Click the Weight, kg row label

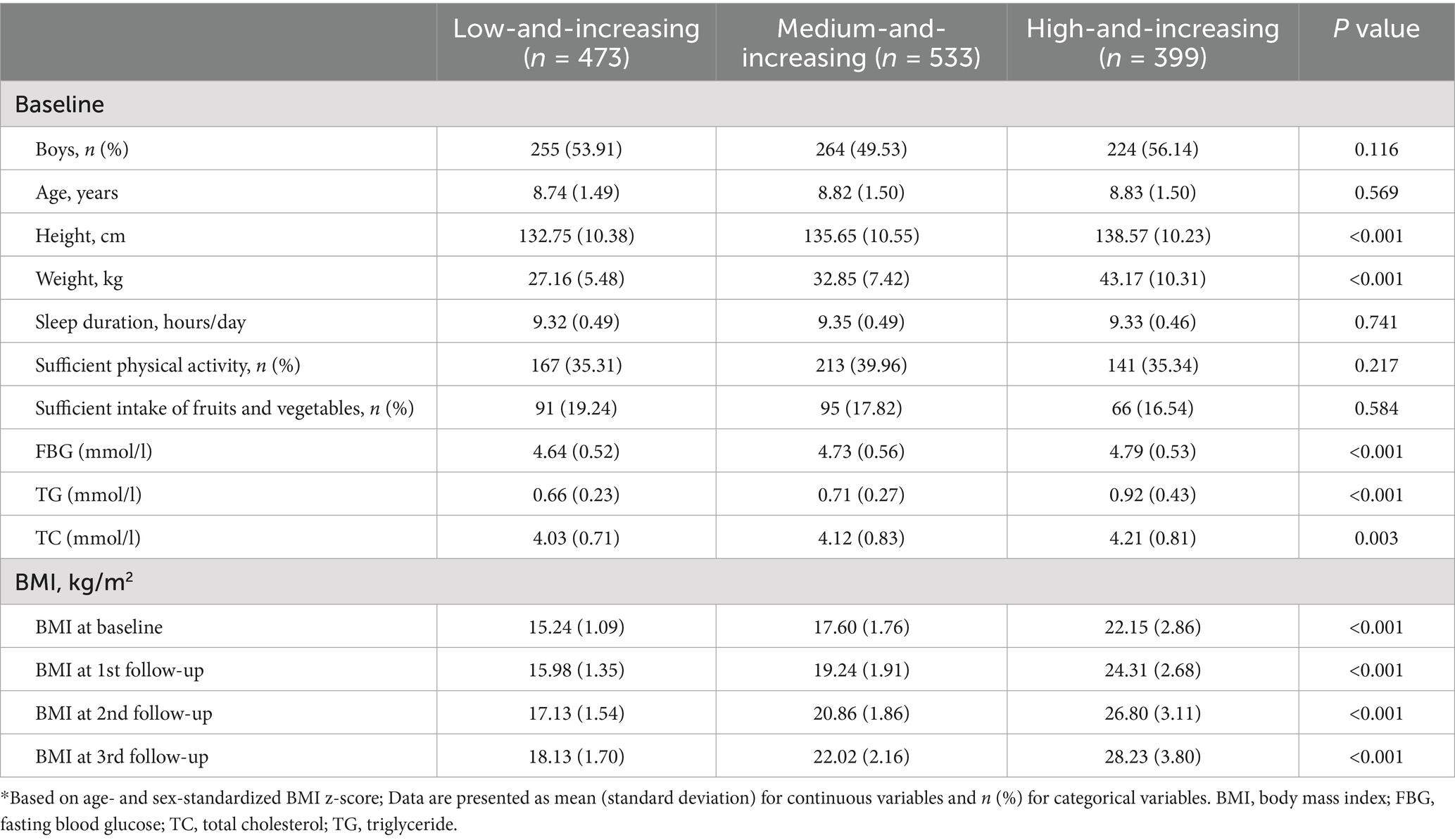(x=79, y=279)
